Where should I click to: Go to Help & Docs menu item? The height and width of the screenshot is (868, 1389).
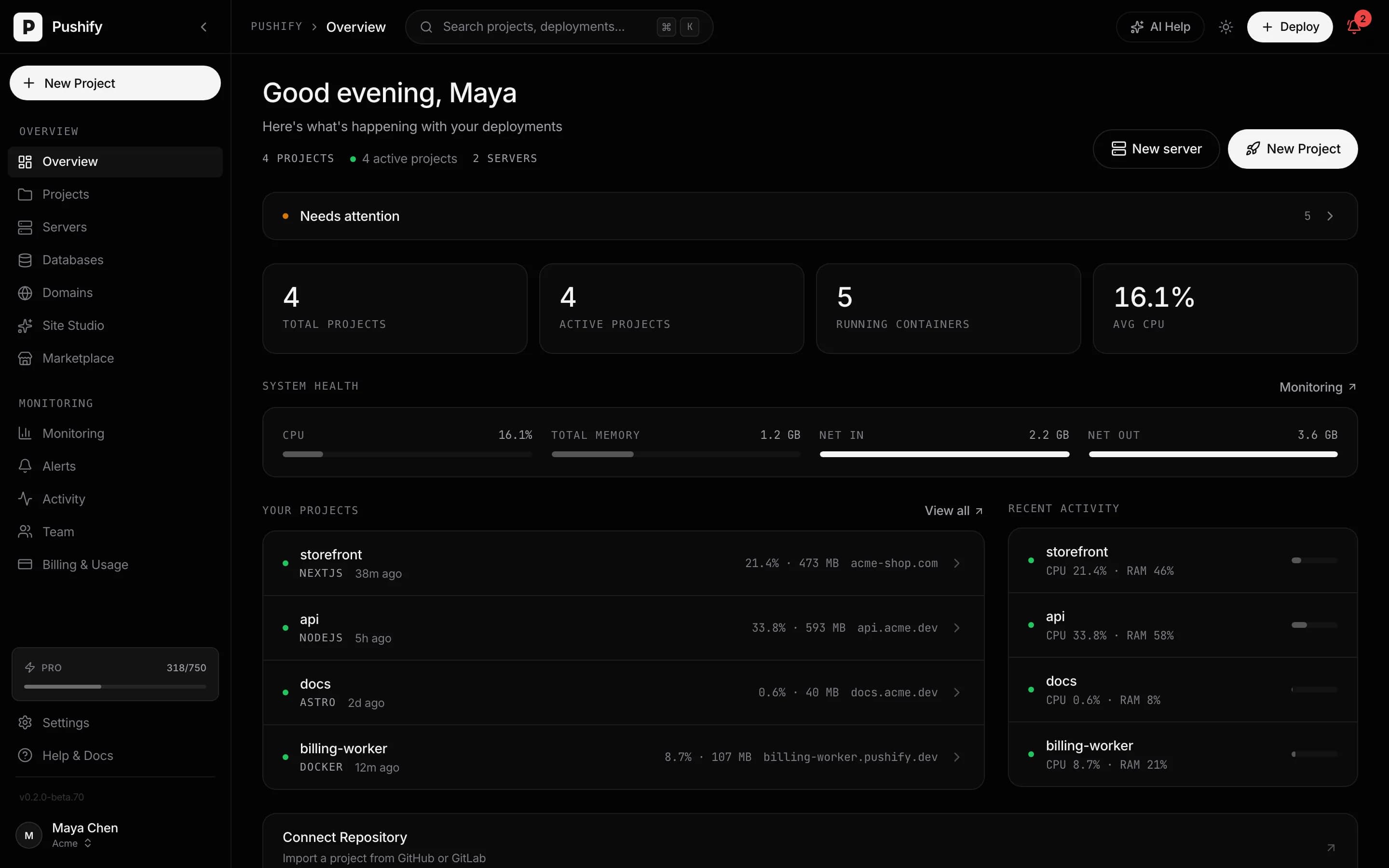pyautogui.click(x=115, y=756)
